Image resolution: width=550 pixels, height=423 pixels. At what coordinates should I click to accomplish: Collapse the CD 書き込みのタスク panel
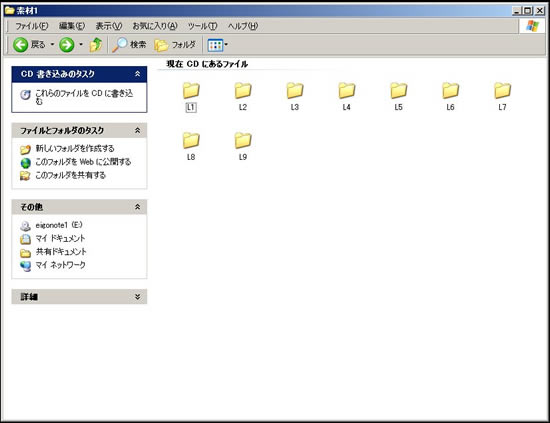pyautogui.click(x=138, y=74)
